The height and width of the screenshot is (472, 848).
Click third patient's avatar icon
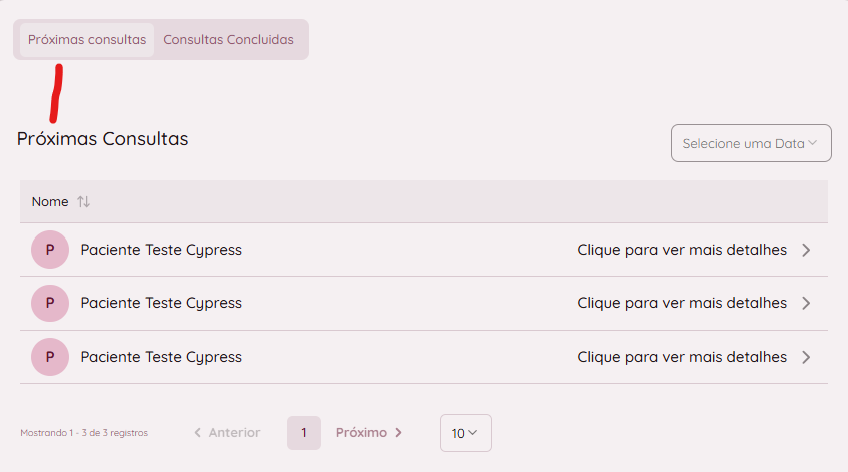(x=50, y=357)
